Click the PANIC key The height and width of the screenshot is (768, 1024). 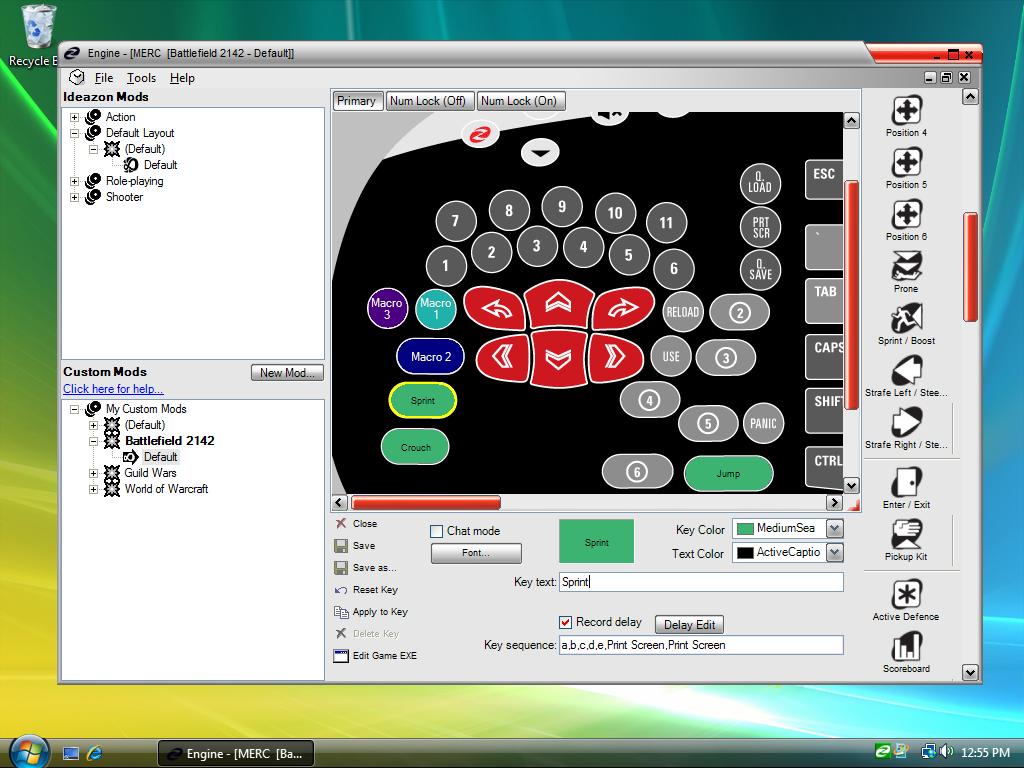pyautogui.click(x=763, y=423)
